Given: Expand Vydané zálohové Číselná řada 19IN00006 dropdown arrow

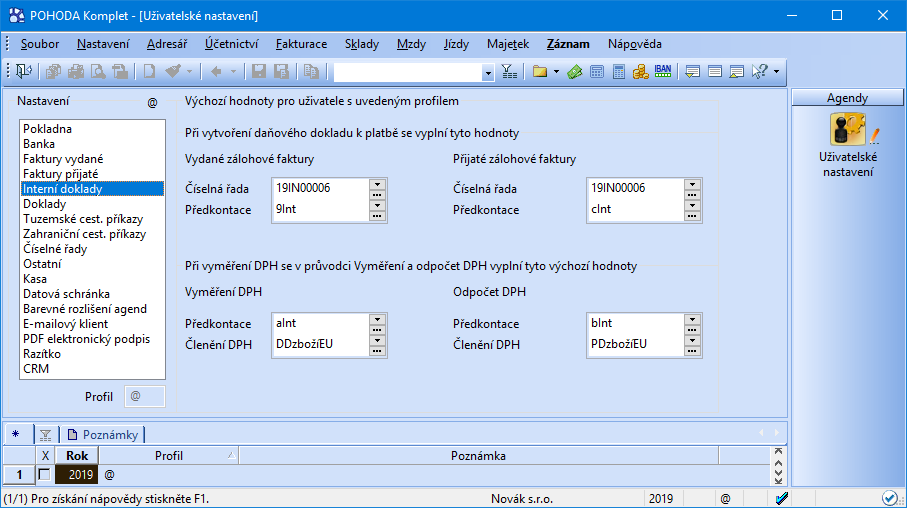Looking at the screenshot, I should tap(377, 185).
